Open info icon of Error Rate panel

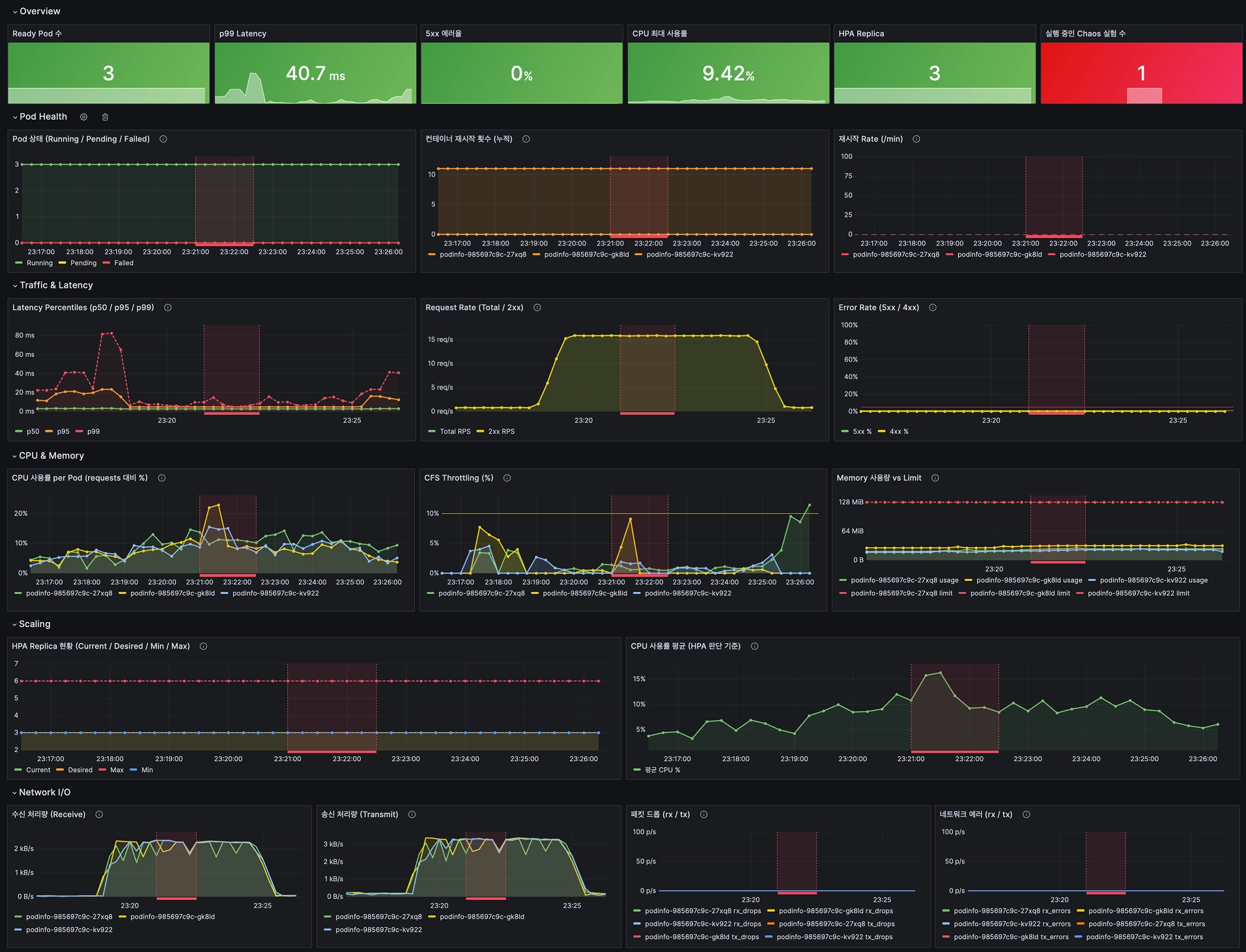933,308
